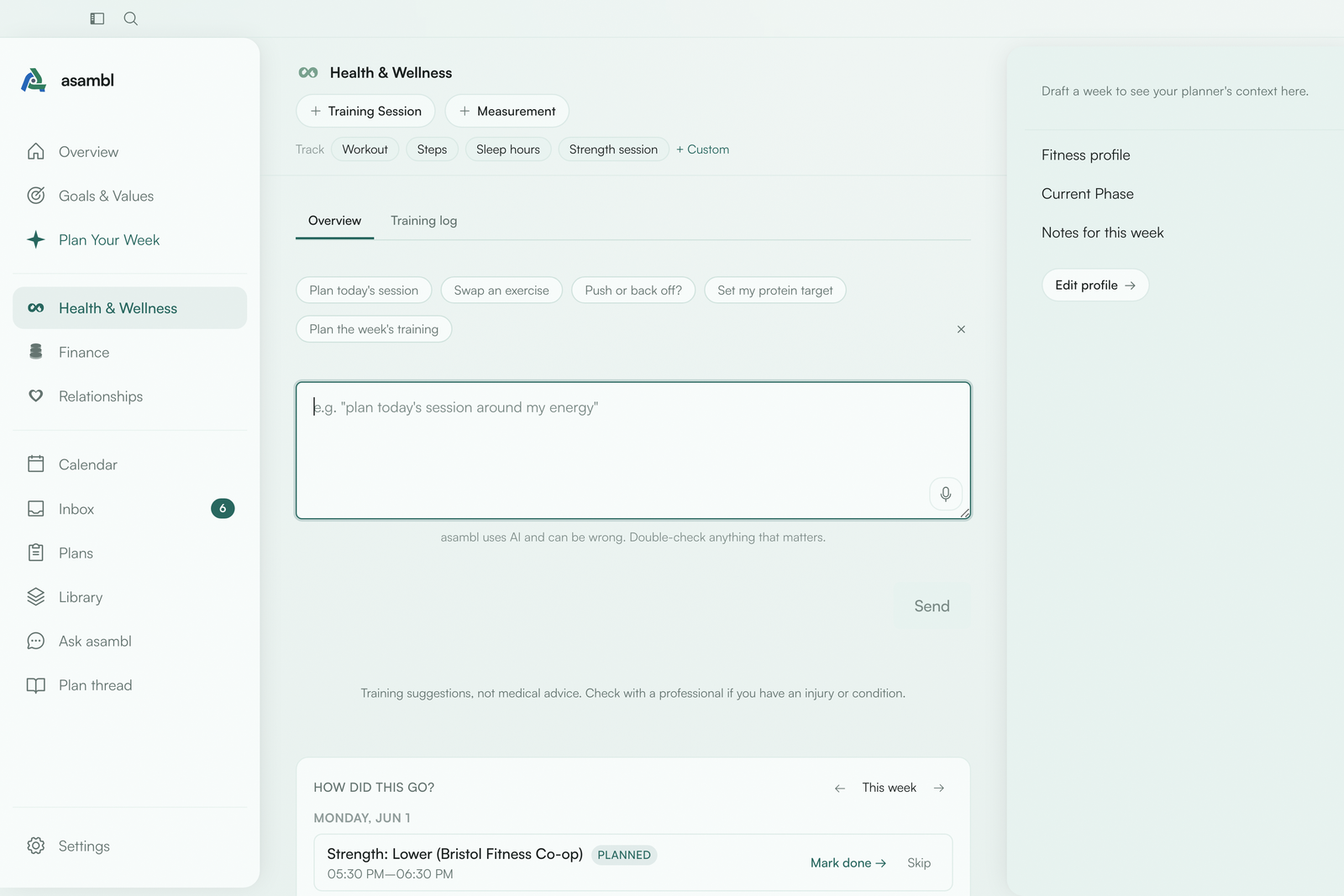Focus the message text box
This screenshot has height=896, width=1344.
(x=633, y=450)
